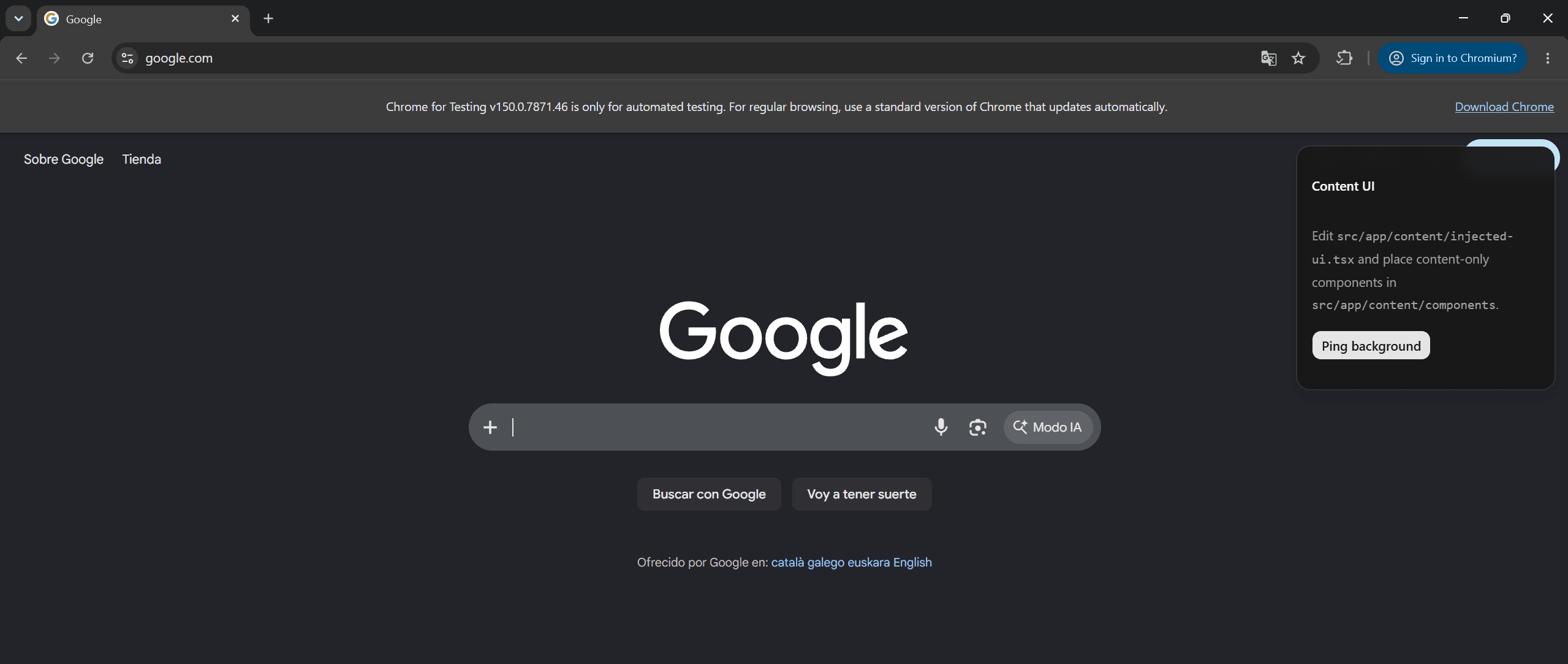This screenshot has width=1568, height=664.
Task: Start voice search with microphone icon
Action: tap(941, 427)
